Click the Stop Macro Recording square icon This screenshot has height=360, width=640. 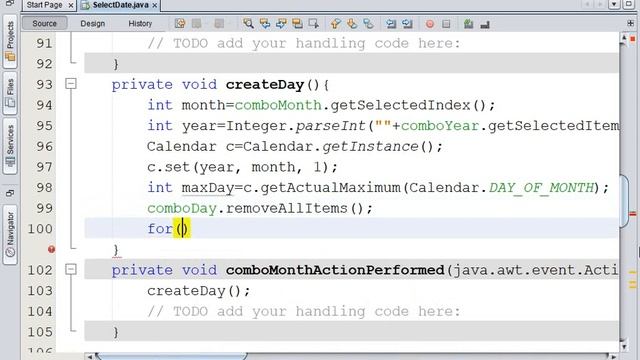pyautogui.click(x=446, y=24)
